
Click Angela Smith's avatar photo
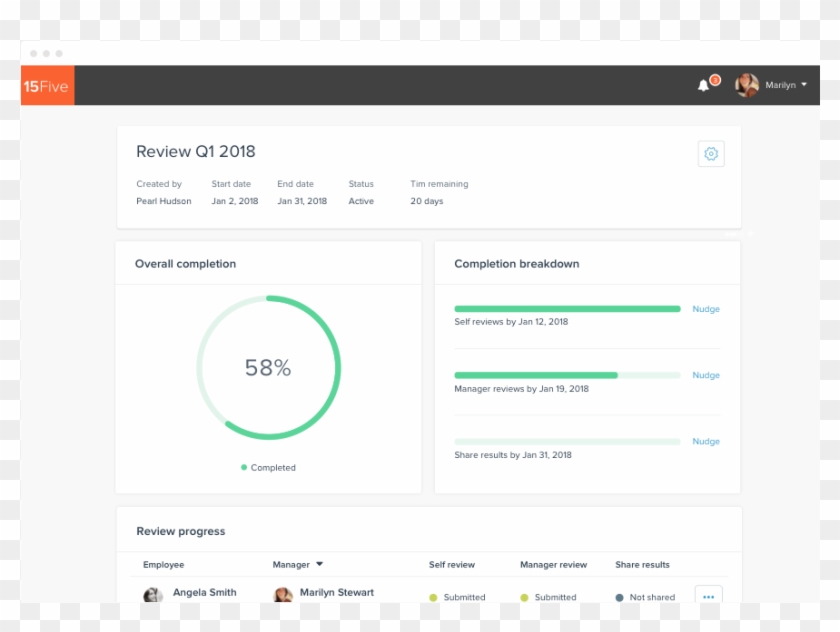pyautogui.click(x=153, y=595)
